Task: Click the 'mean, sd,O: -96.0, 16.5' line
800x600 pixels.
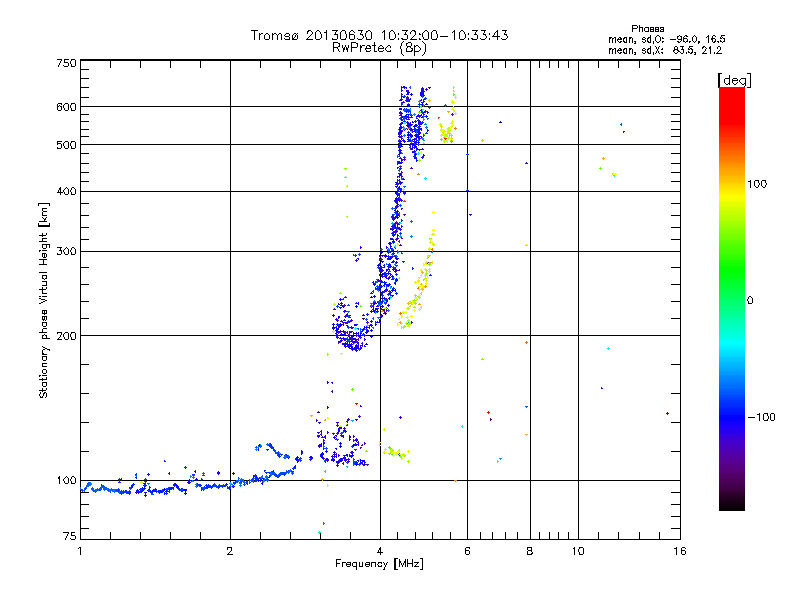Action: [666, 39]
